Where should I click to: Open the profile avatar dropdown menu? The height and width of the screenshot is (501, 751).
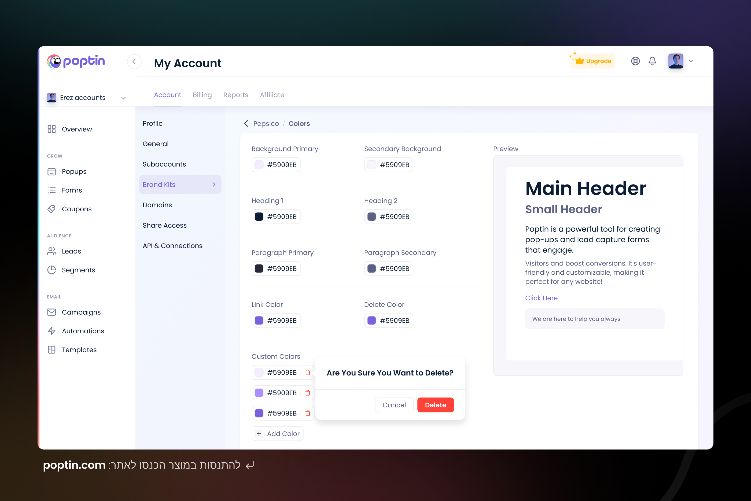680,61
